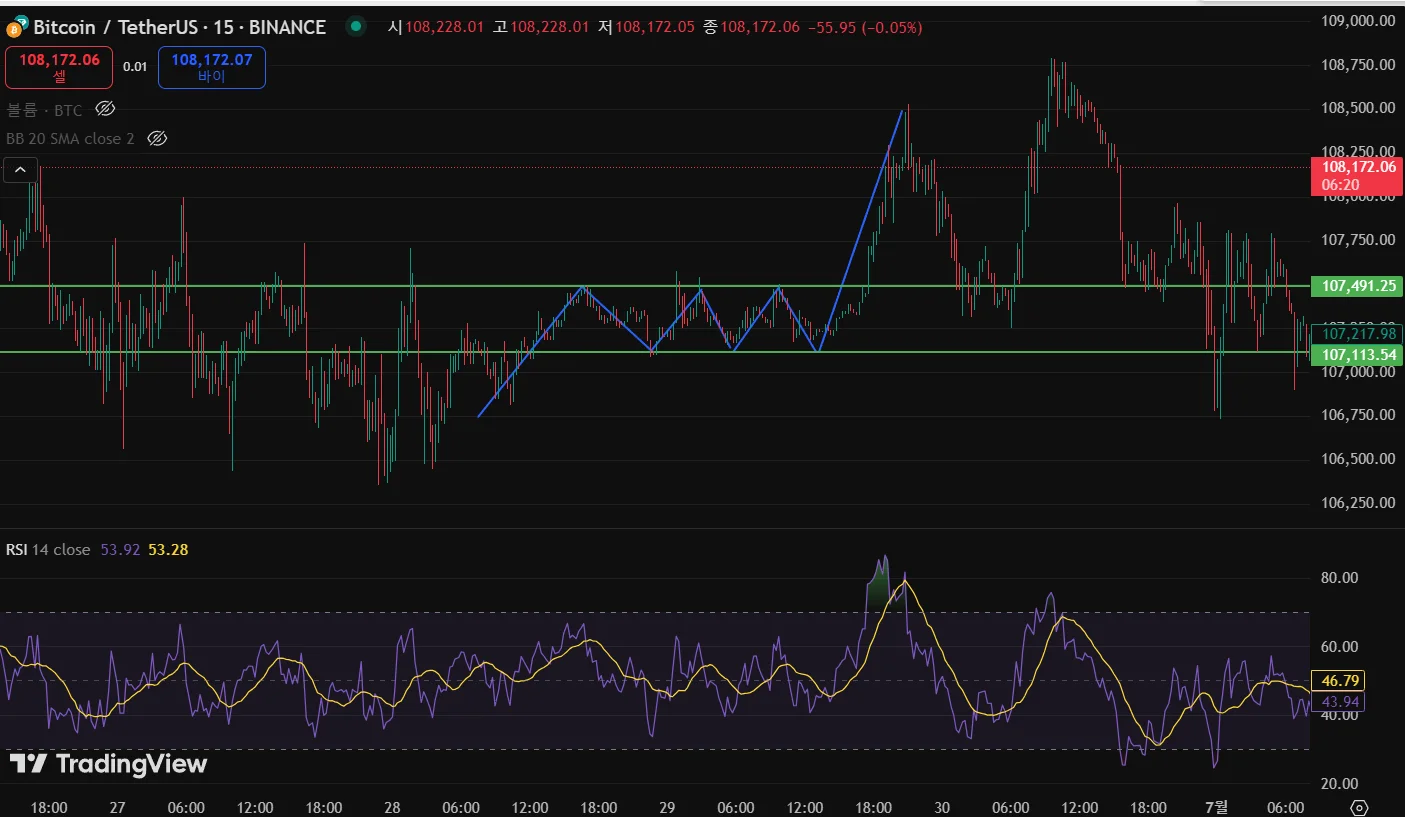Image resolution: width=1405 pixels, height=817 pixels.
Task: Click the change value −55.95 (−0.05%)
Action: coord(866,27)
